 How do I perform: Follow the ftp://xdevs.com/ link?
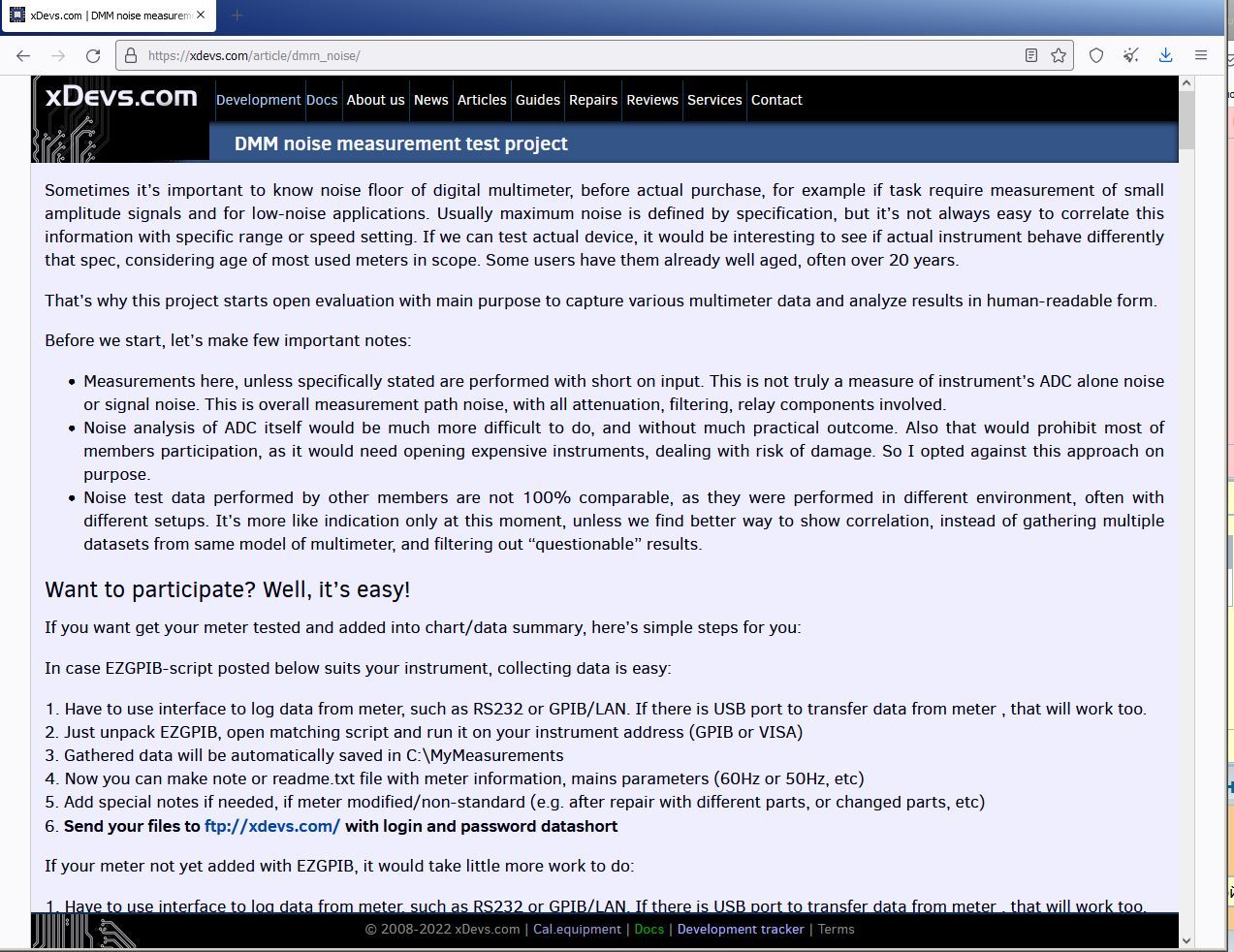click(272, 826)
